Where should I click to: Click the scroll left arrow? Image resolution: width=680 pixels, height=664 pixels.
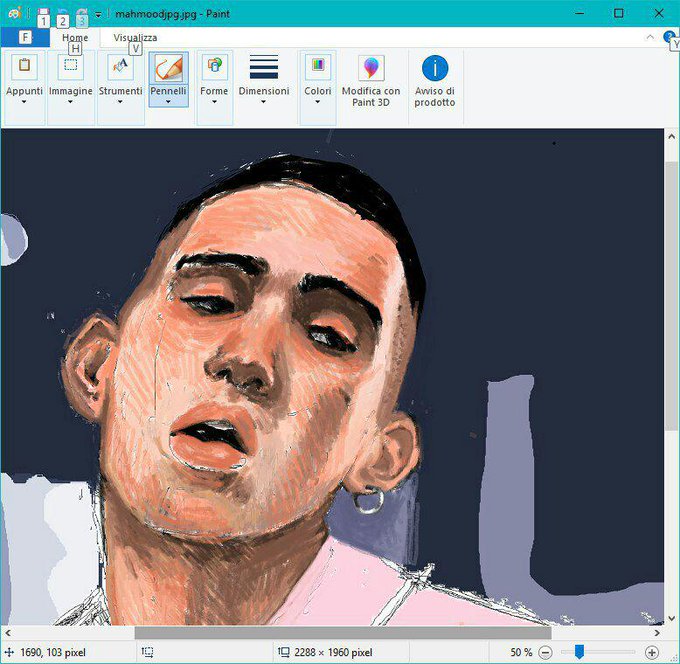(8, 633)
